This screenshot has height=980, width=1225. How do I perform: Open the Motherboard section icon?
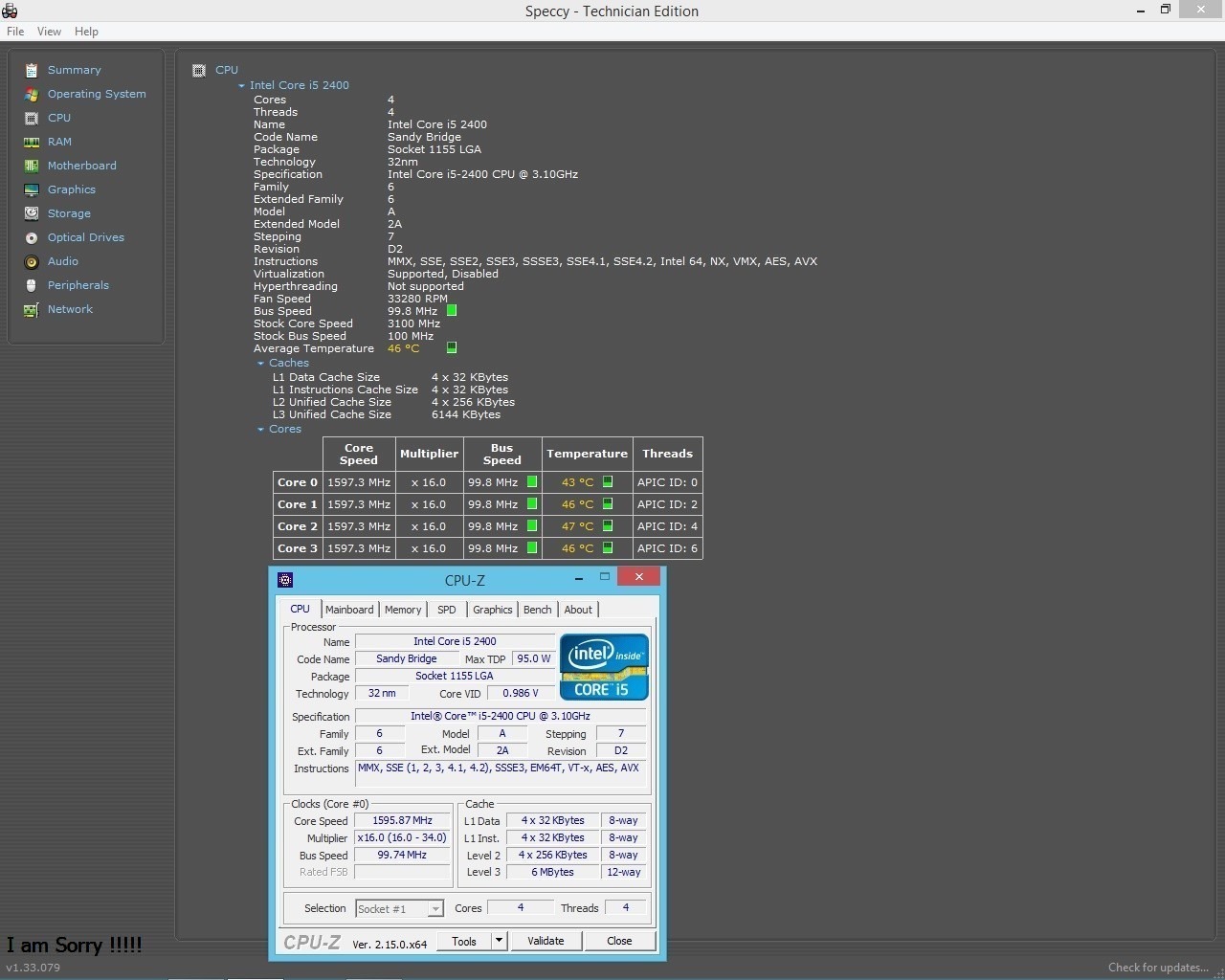pyautogui.click(x=32, y=166)
